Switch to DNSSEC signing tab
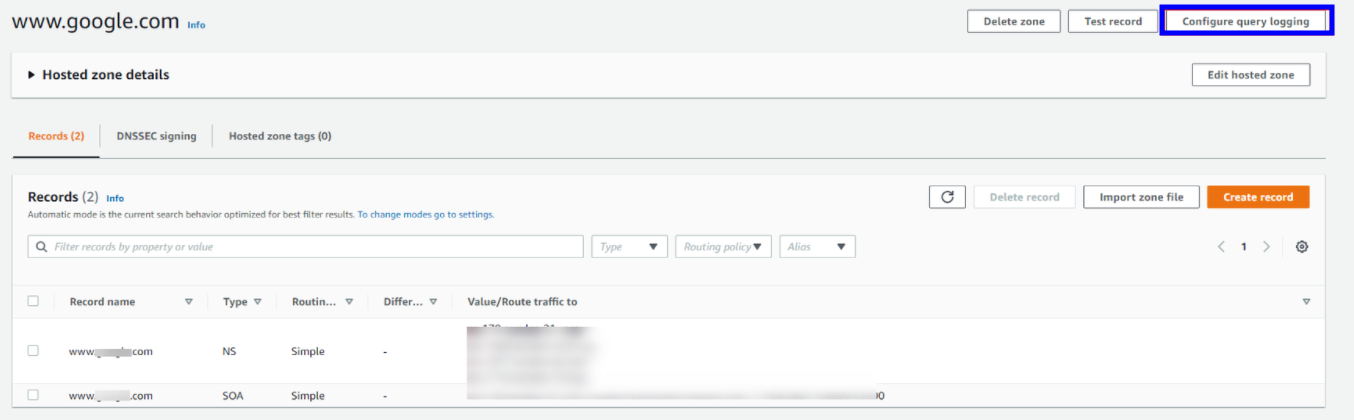 click(x=156, y=136)
